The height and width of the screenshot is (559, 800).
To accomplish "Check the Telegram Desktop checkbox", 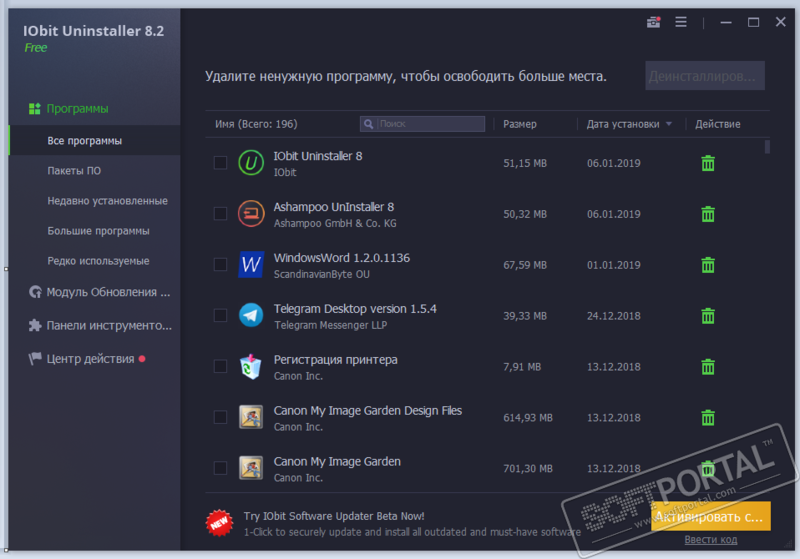I will pyautogui.click(x=220, y=316).
